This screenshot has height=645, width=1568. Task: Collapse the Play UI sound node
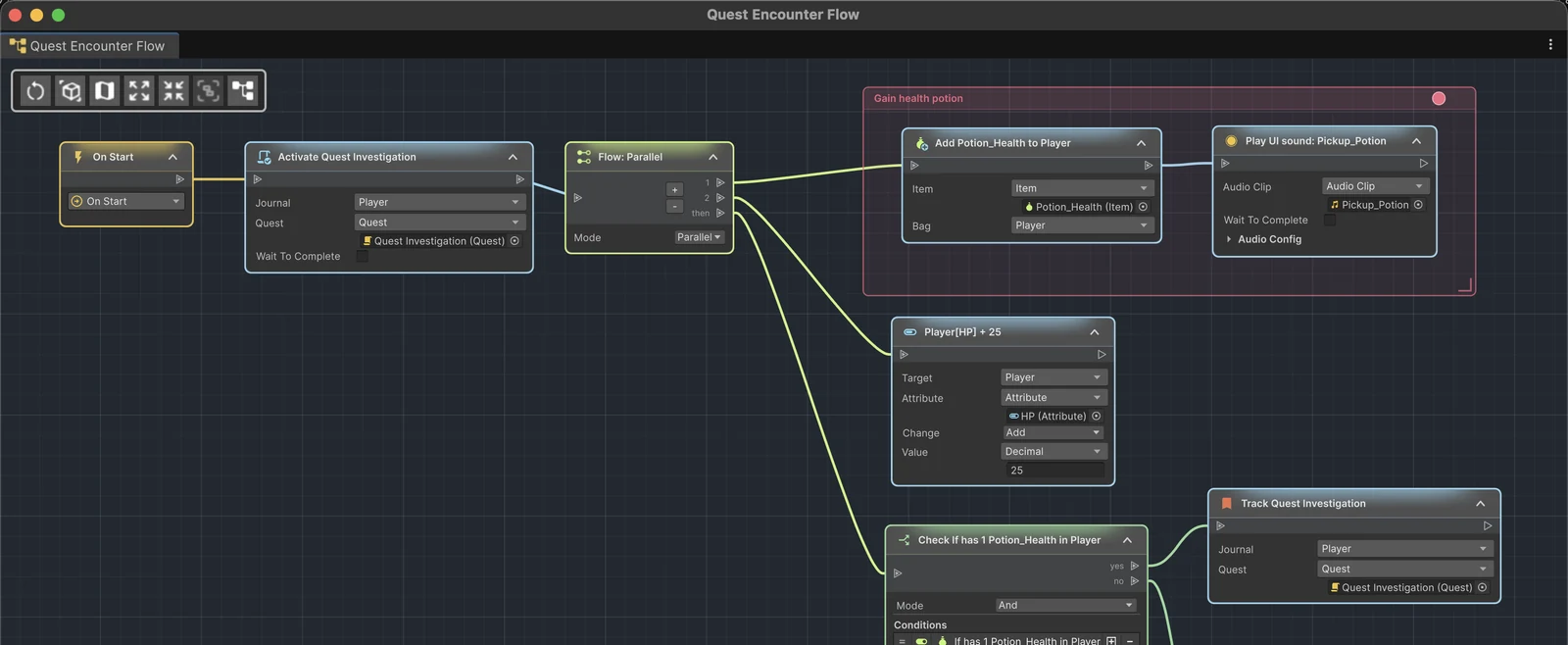click(x=1416, y=141)
